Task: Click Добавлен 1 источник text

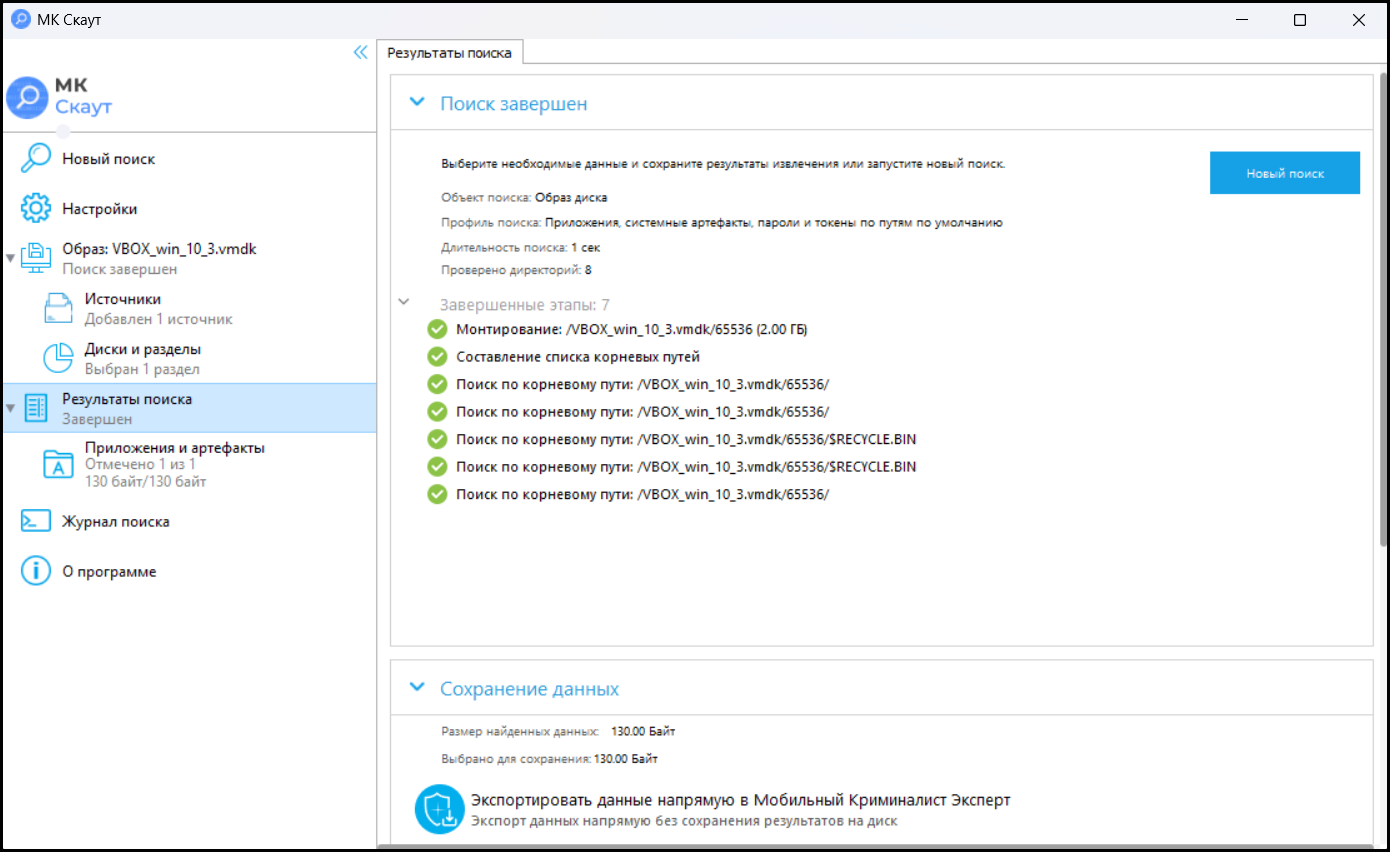Action: (x=159, y=319)
